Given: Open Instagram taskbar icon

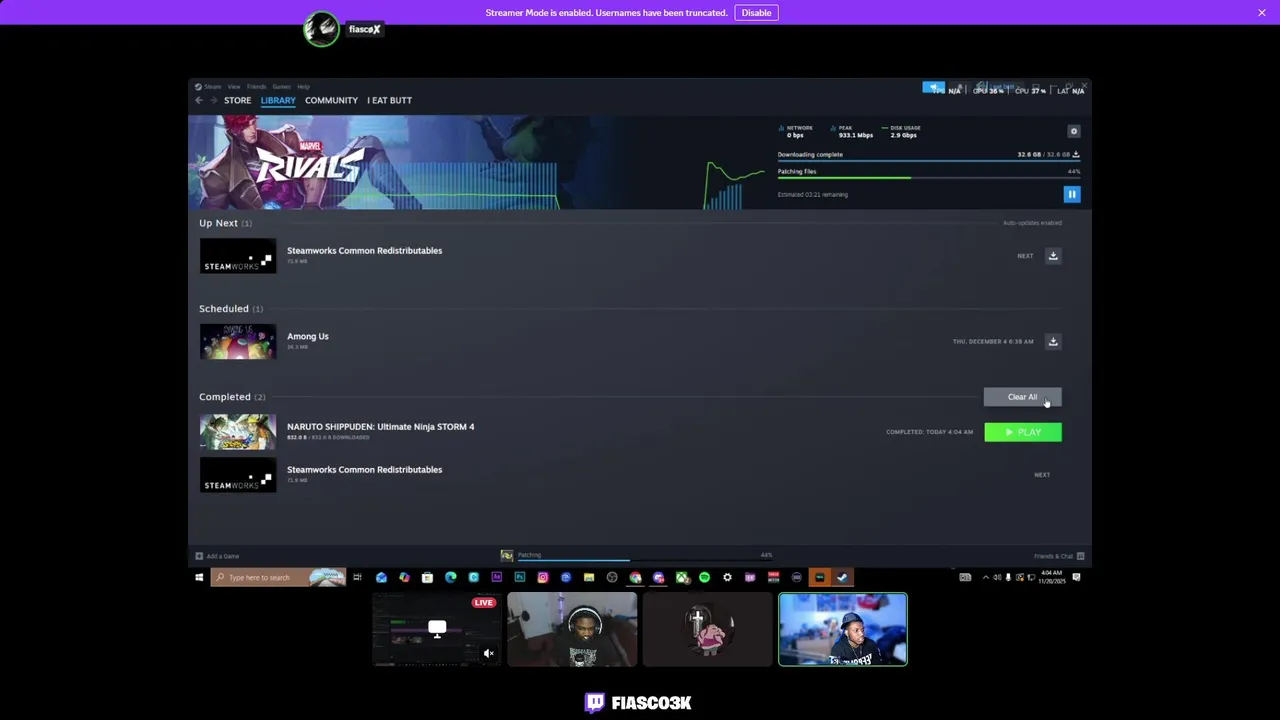Looking at the screenshot, I should coord(542,577).
